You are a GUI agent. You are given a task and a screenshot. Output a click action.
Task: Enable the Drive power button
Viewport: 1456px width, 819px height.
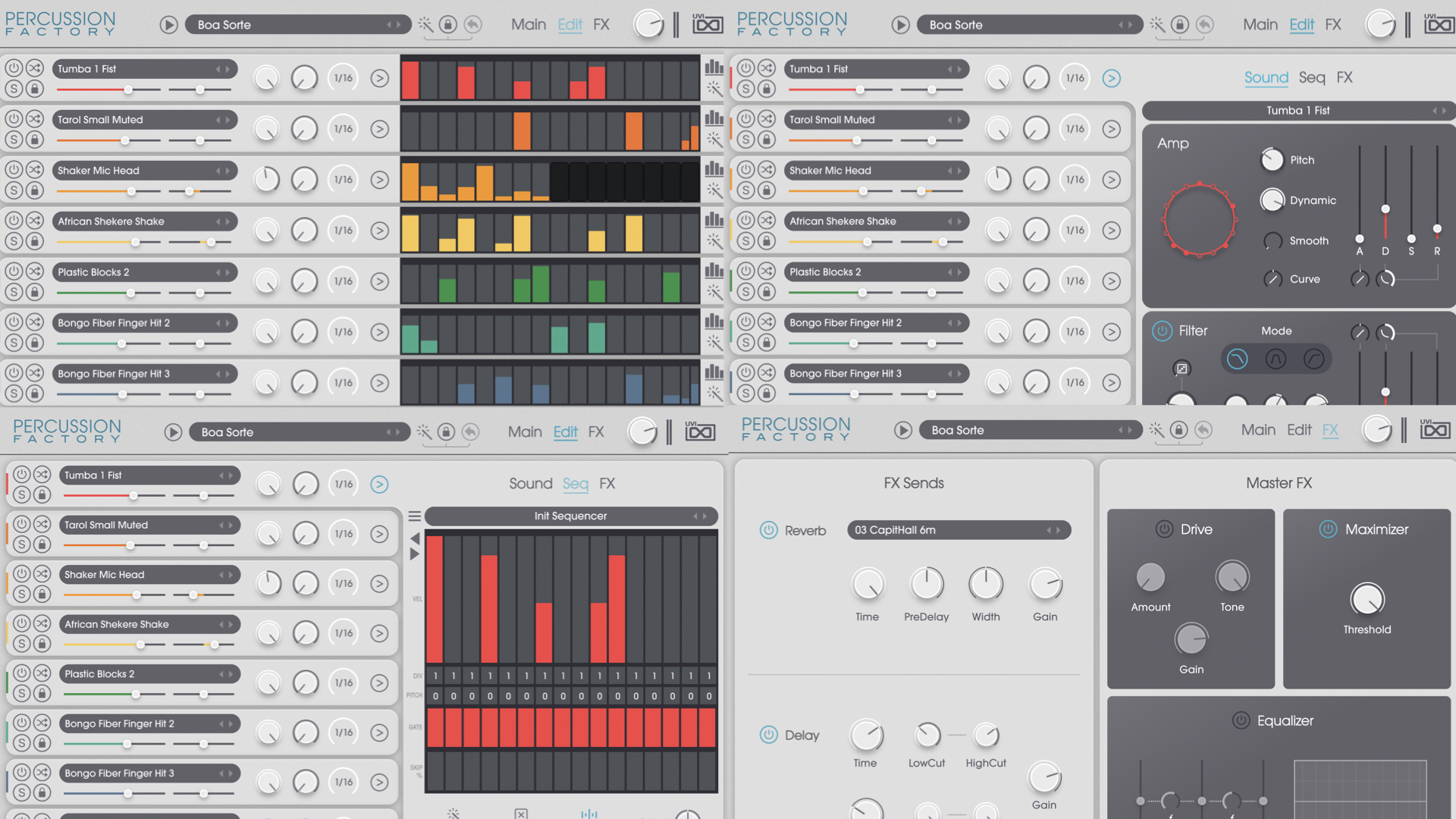tap(1164, 529)
